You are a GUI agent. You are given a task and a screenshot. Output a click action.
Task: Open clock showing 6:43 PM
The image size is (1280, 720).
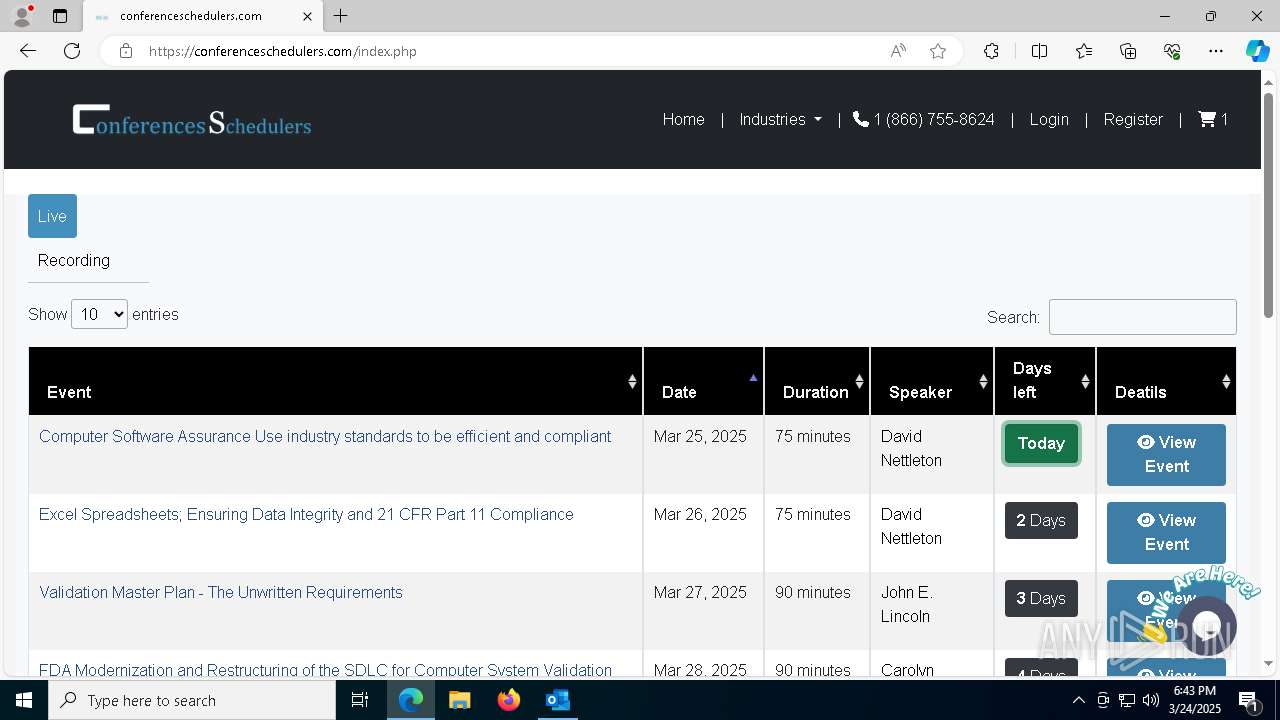pyautogui.click(x=1195, y=700)
